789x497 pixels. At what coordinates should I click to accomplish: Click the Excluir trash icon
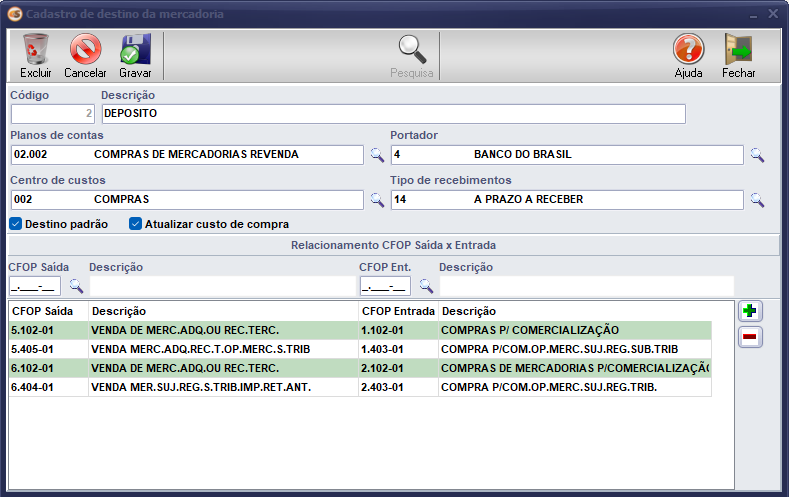tap(35, 50)
